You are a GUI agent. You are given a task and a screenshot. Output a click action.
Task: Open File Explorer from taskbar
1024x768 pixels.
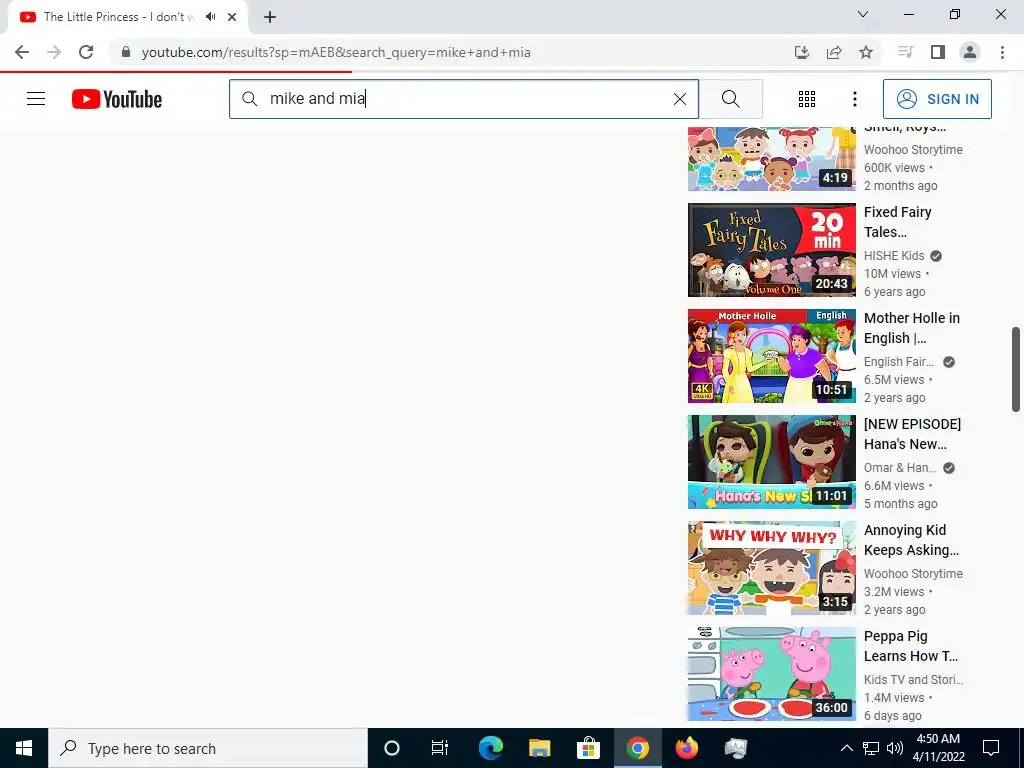click(539, 748)
